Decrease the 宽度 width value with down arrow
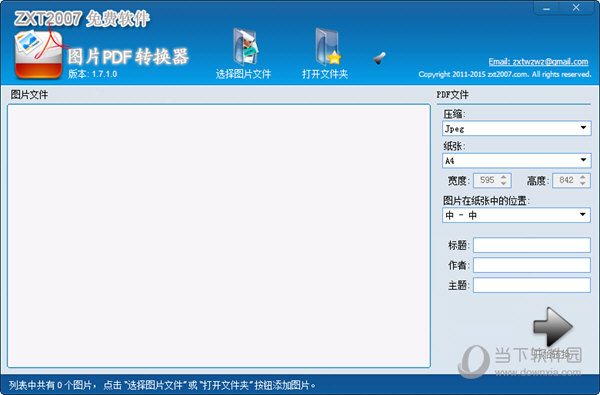 point(504,183)
